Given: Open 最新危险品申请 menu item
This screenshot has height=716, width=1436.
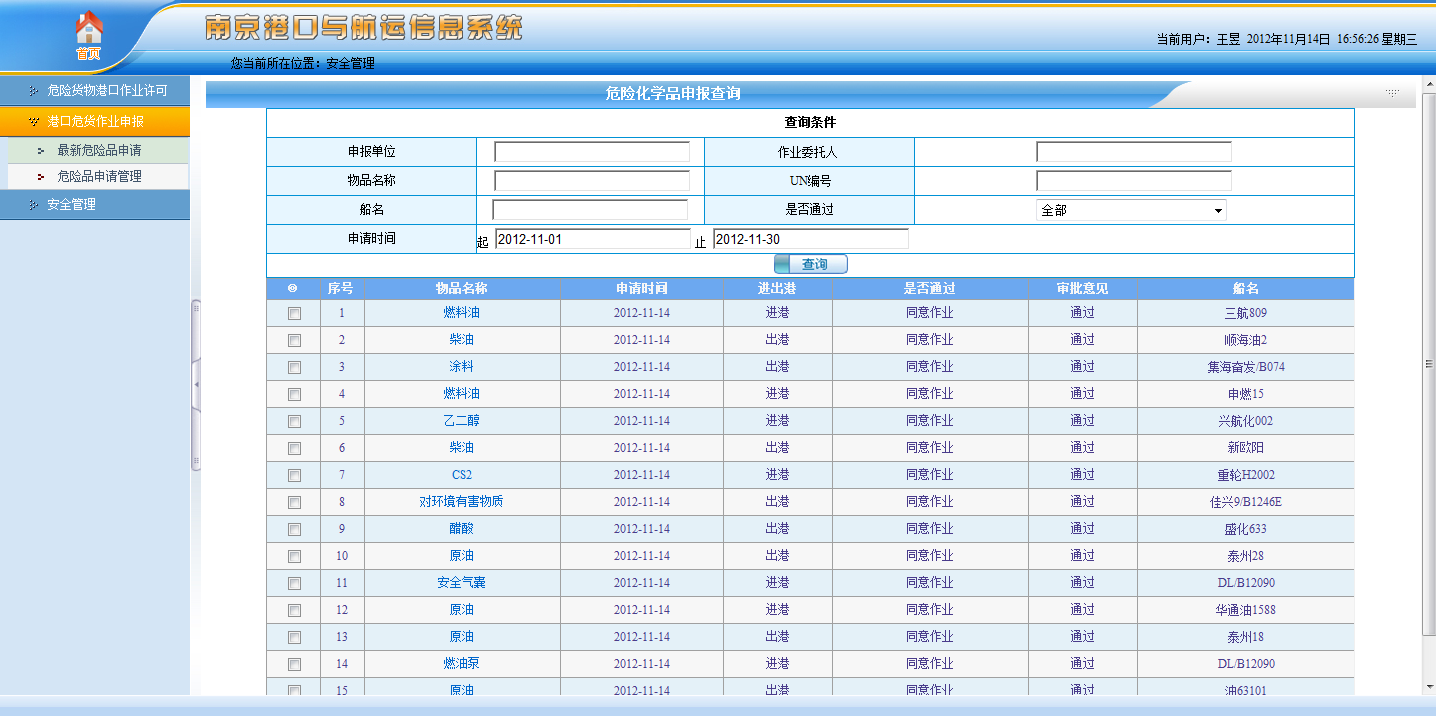Looking at the screenshot, I should (x=99, y=151).
